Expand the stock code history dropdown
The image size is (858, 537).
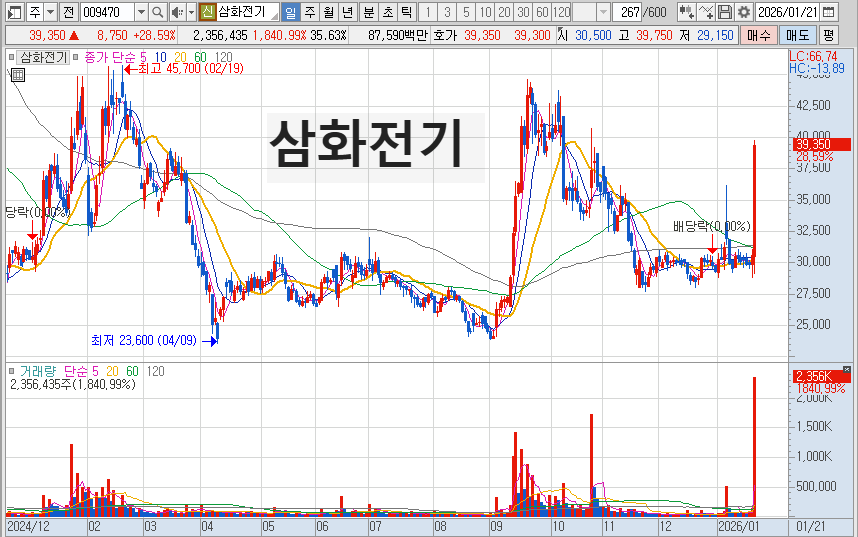[x=141, y=11]
